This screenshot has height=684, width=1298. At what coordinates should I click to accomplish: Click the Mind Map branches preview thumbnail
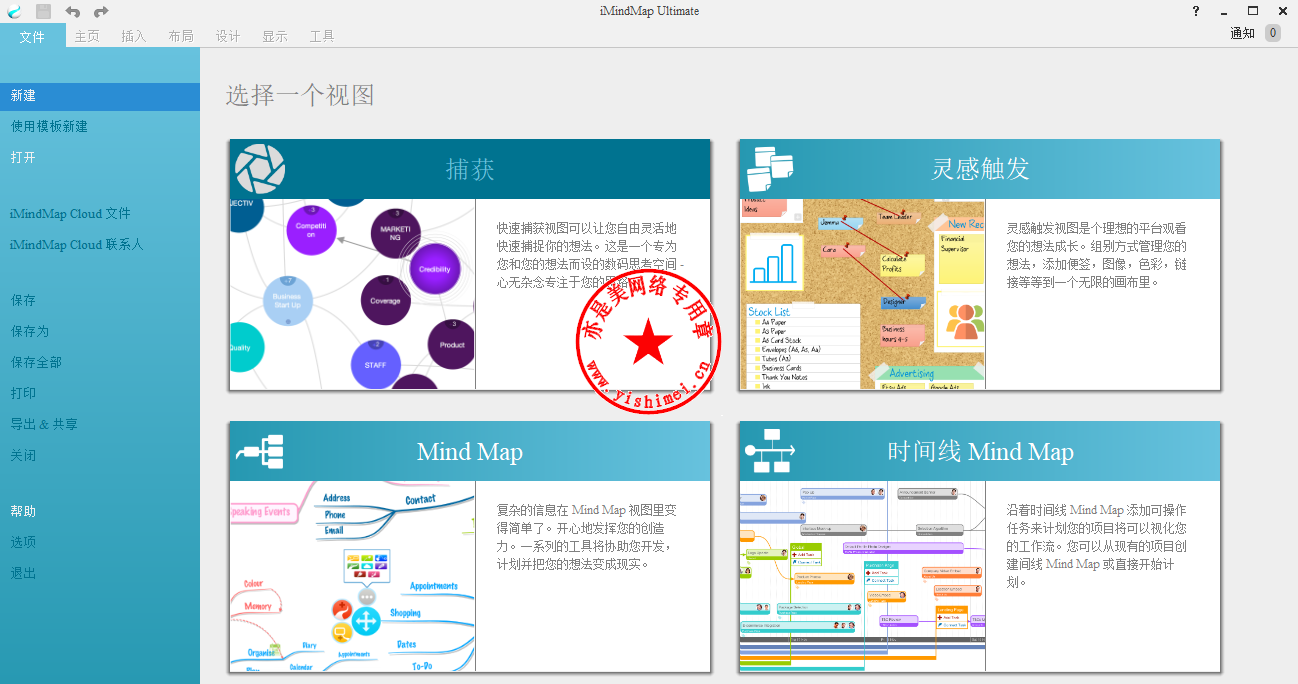(x=352, y=576)
